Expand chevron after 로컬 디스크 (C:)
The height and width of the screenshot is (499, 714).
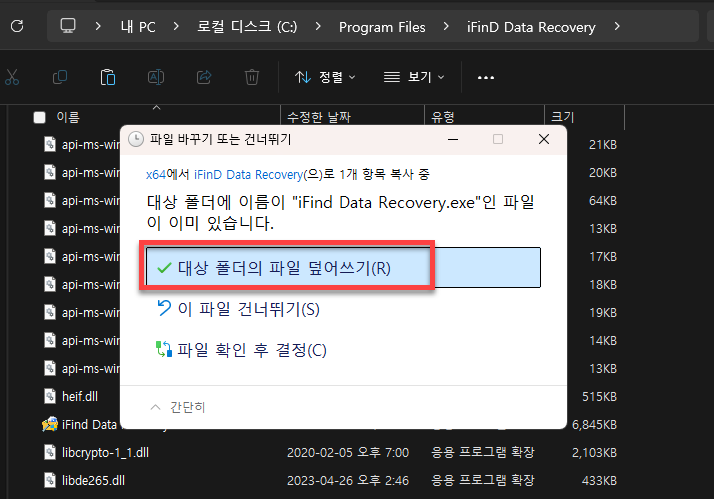point(318,26)
